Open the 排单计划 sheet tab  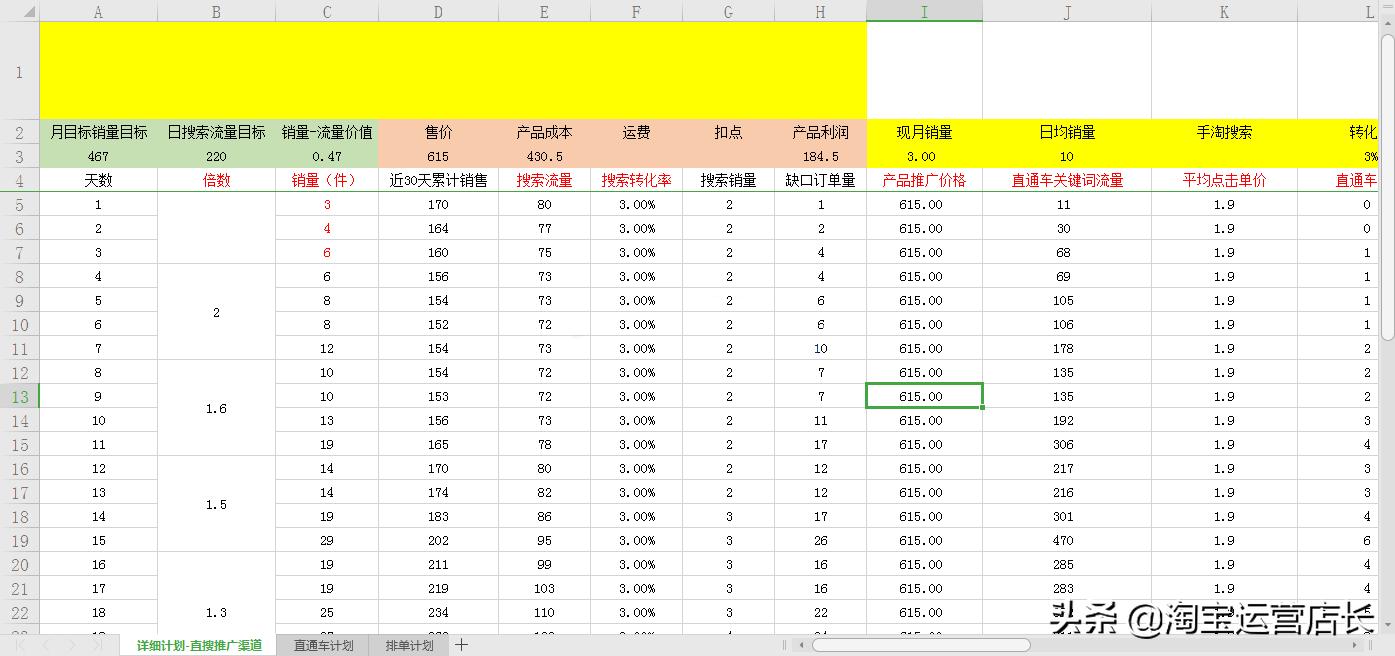(409, 646)
